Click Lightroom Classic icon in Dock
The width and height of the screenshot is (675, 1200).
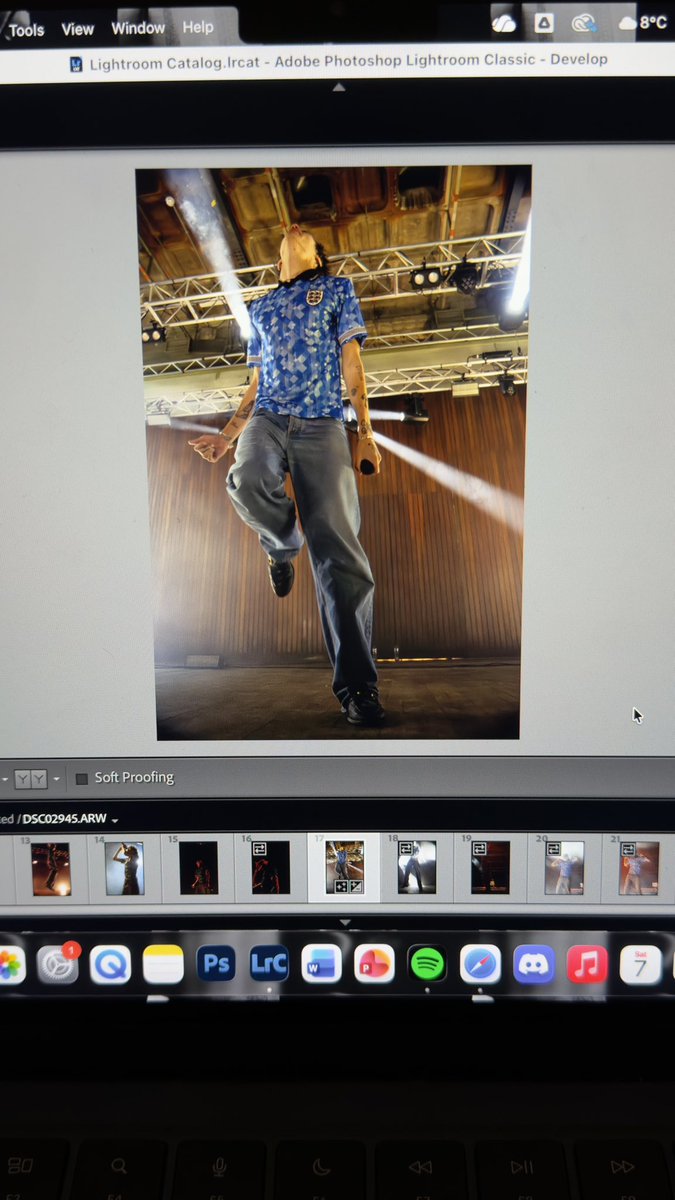269,964
